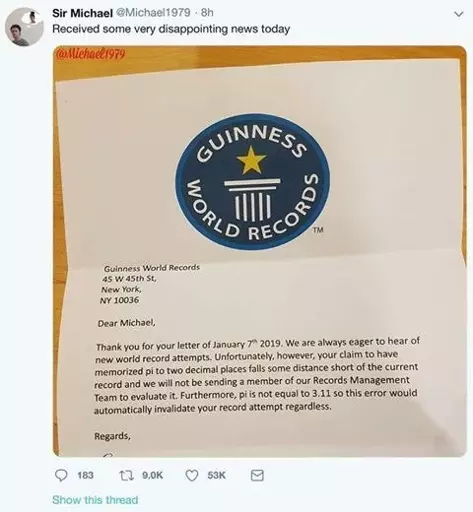Image resolution: width=473 pixels, height=512 pixels.
Task: Click the @Michael1979 handle in the header
Action: (x=153, y=13)
